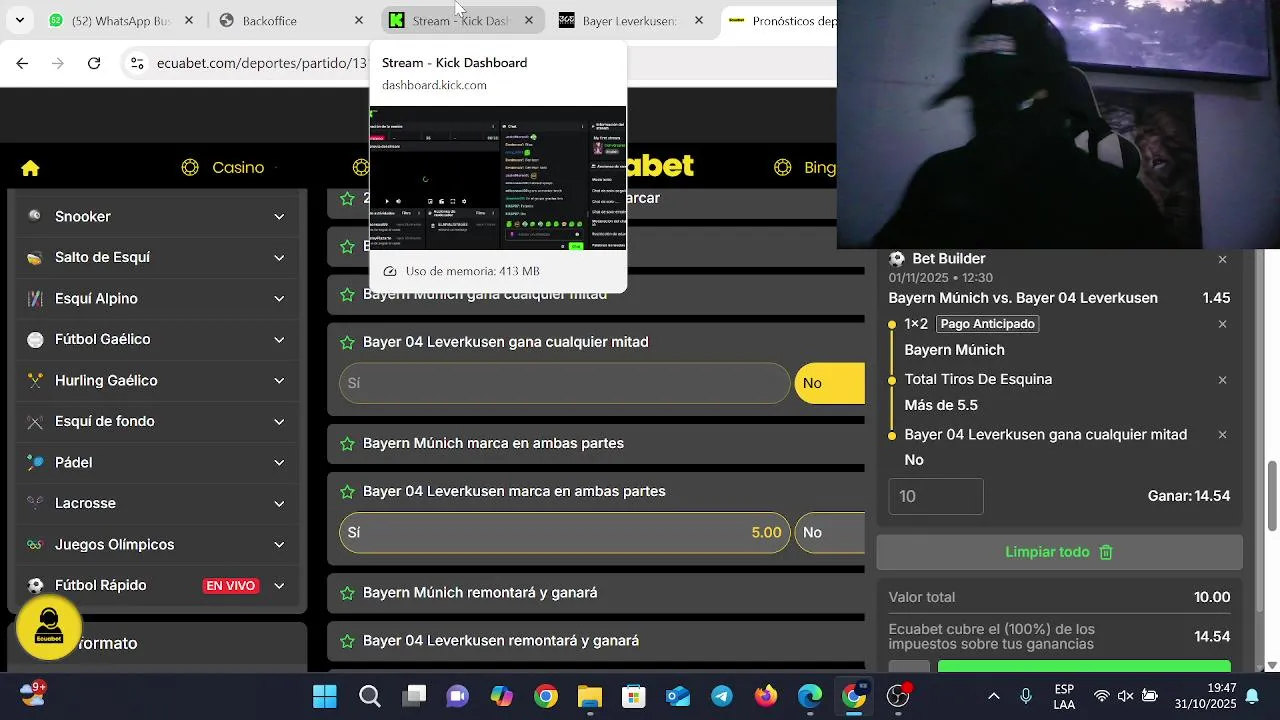Switch to WhatsApp Business tab
Image resolution: width=1280 pixels, height=720 pixels.
pos(122,20)
